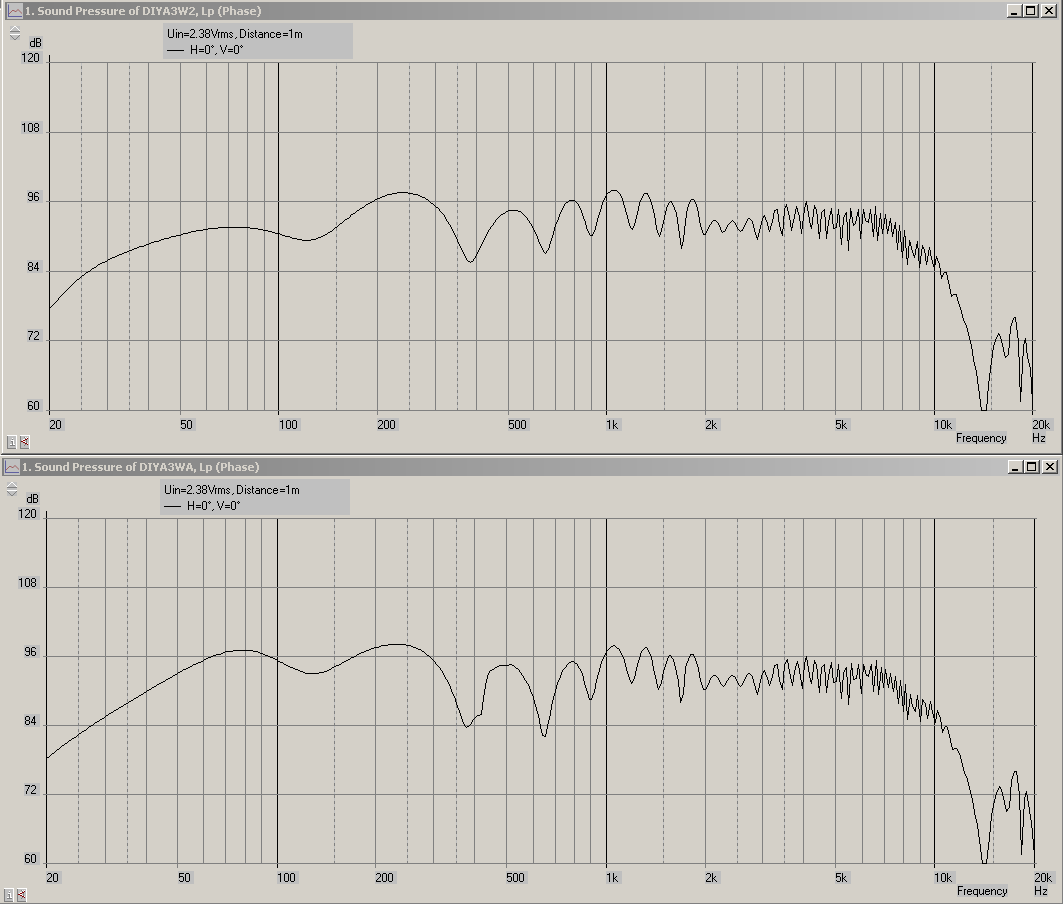
Task: Click the DIYA3WA window title bar text
Action: pyautogui.click(x=140, y=467)
